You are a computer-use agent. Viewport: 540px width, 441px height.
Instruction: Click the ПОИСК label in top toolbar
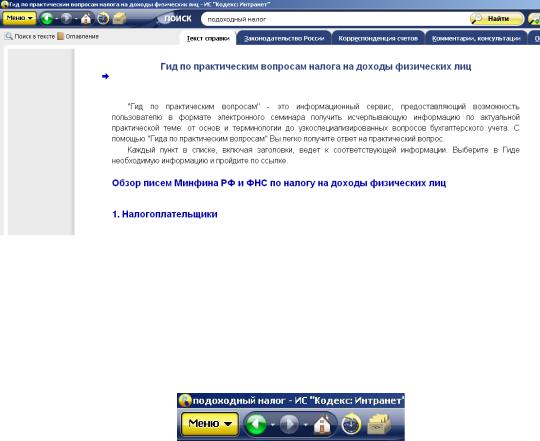(178, 19)
